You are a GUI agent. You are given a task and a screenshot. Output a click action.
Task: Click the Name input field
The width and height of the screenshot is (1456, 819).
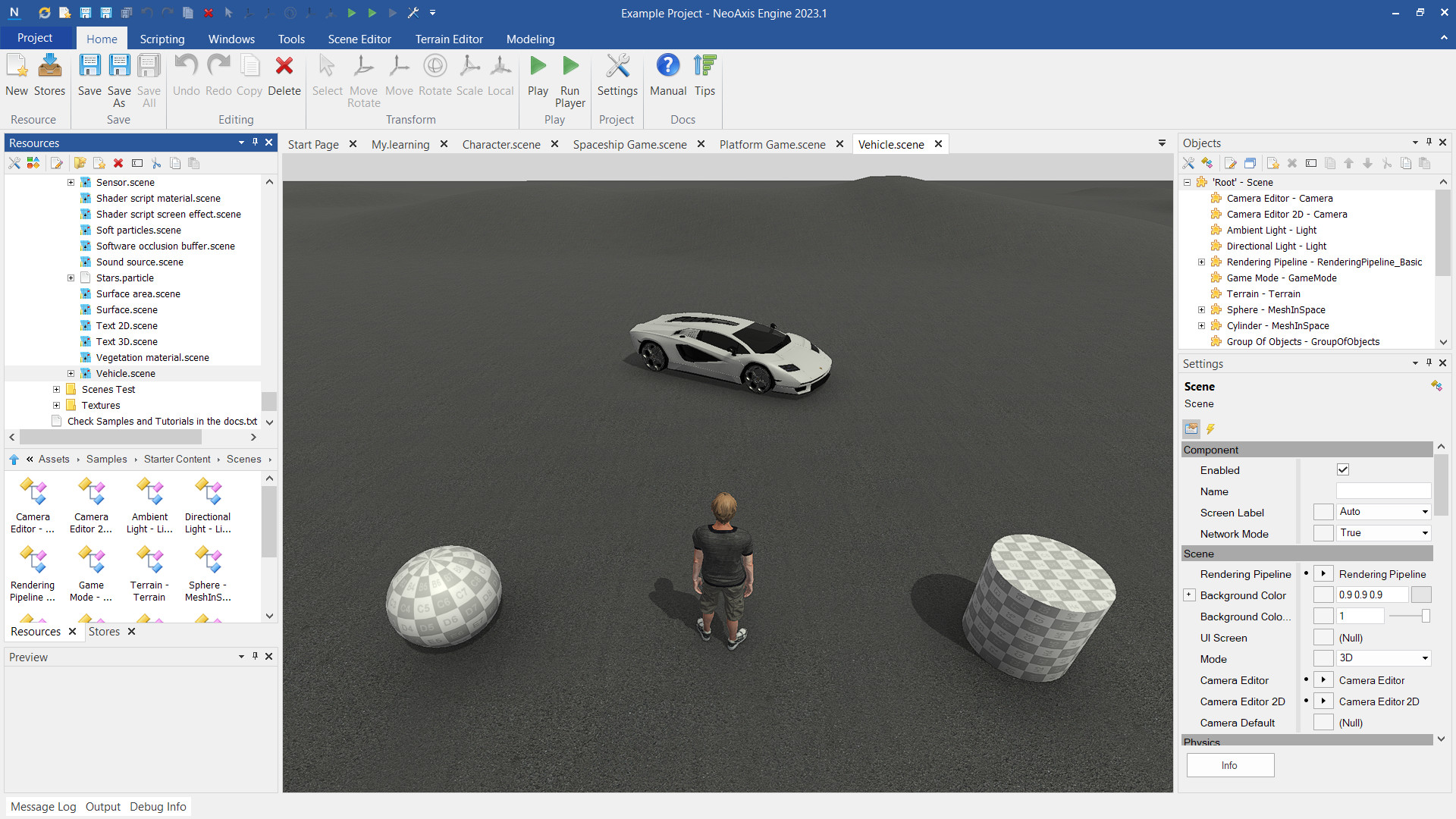click(1382, 491)
